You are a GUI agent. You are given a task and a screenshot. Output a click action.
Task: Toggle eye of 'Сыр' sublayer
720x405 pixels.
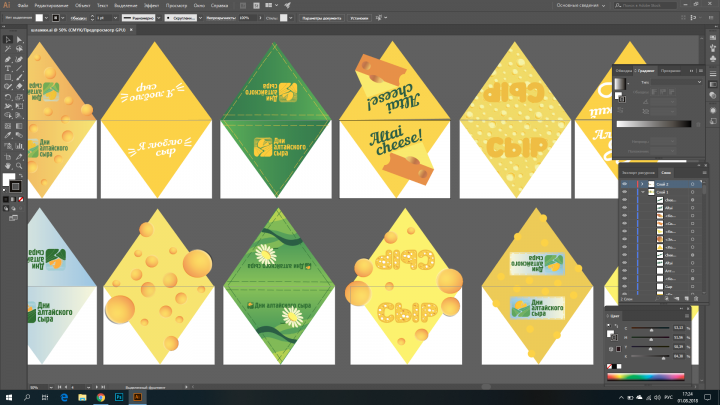point(624,287)
